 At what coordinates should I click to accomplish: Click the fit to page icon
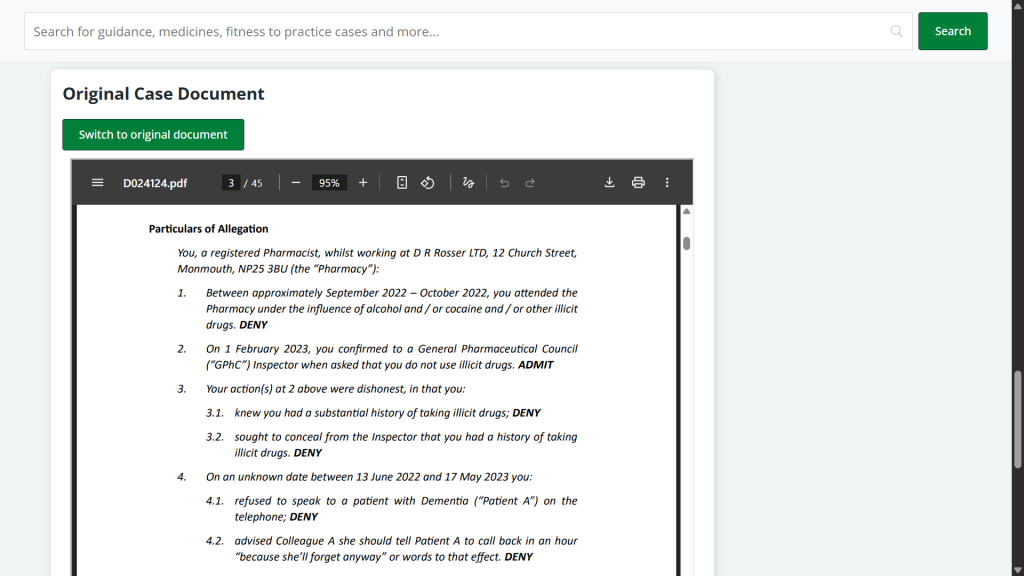click(402, 183)
